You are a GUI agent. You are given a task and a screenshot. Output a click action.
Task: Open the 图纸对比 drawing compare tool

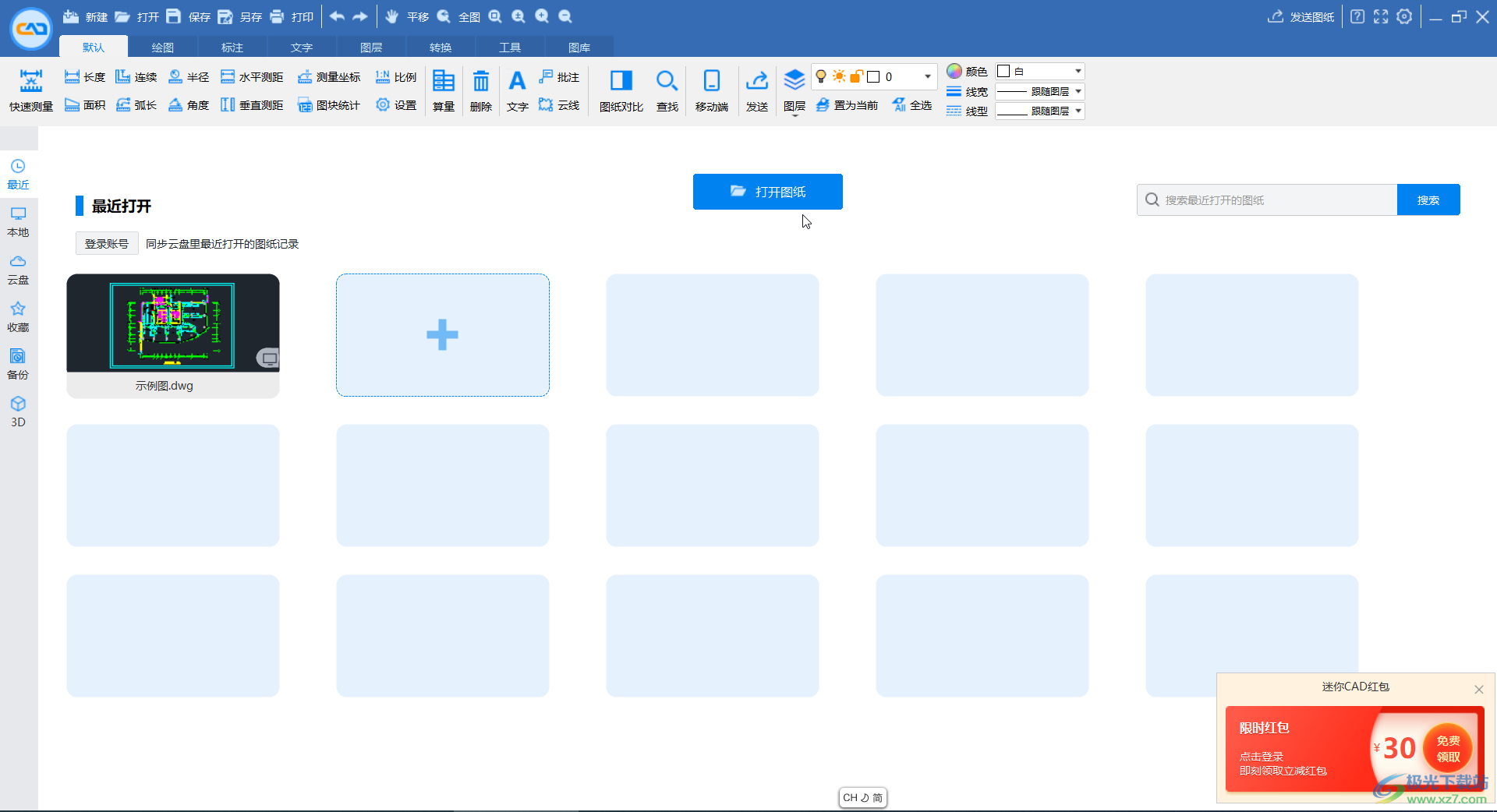tap(621, 90)
